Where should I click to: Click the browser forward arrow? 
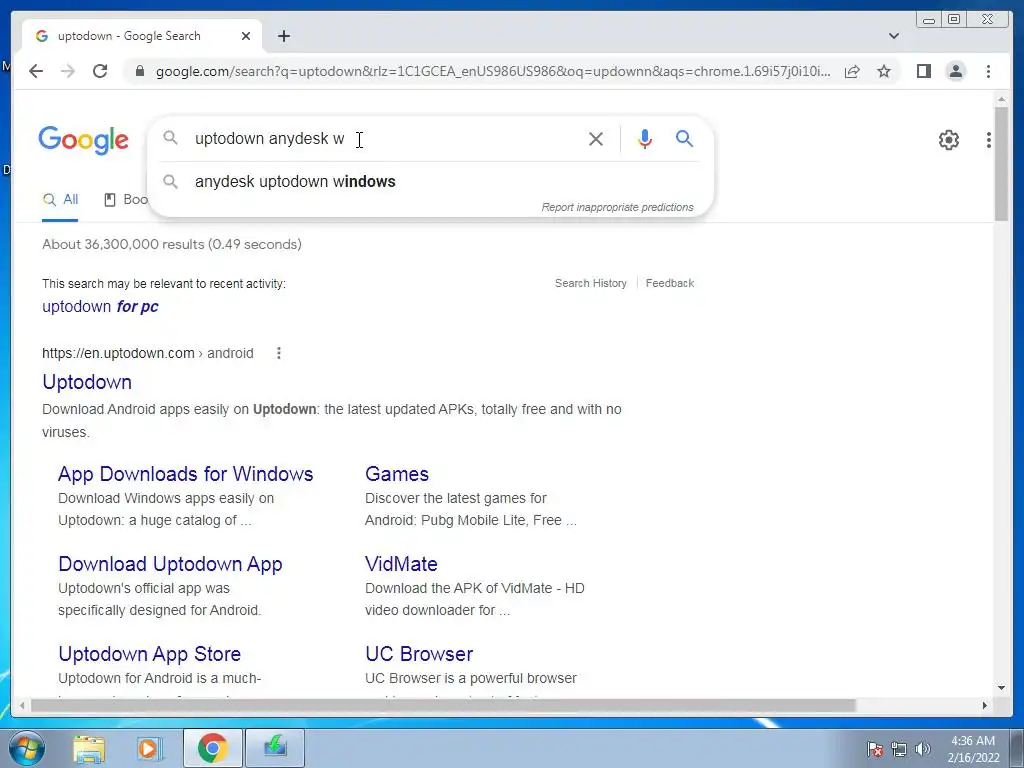click(68, 71)
